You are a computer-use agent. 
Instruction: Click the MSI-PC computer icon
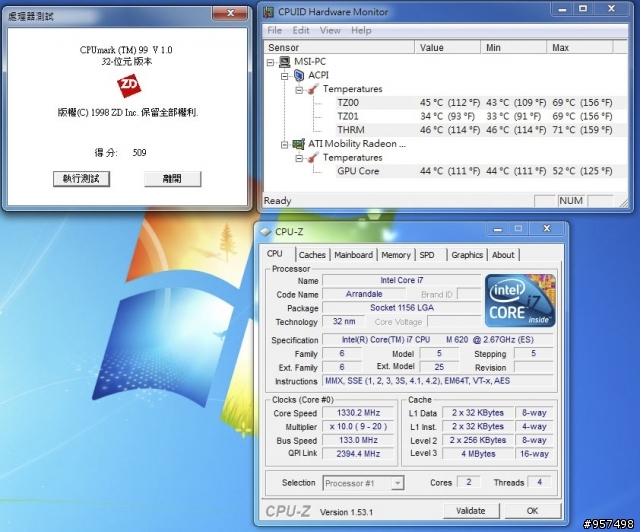[285, 62]
